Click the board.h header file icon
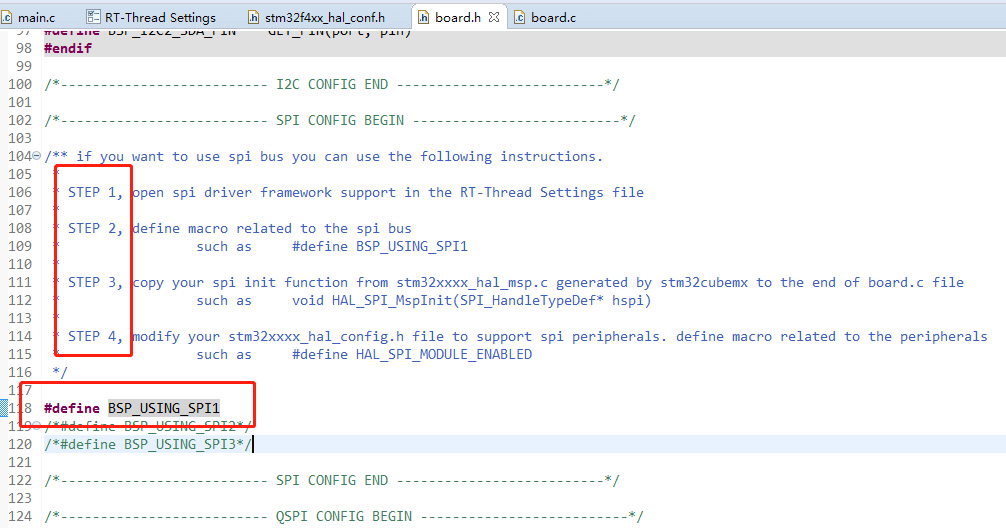This screenshot has width=1006, height=528. [x=423, y=17]
